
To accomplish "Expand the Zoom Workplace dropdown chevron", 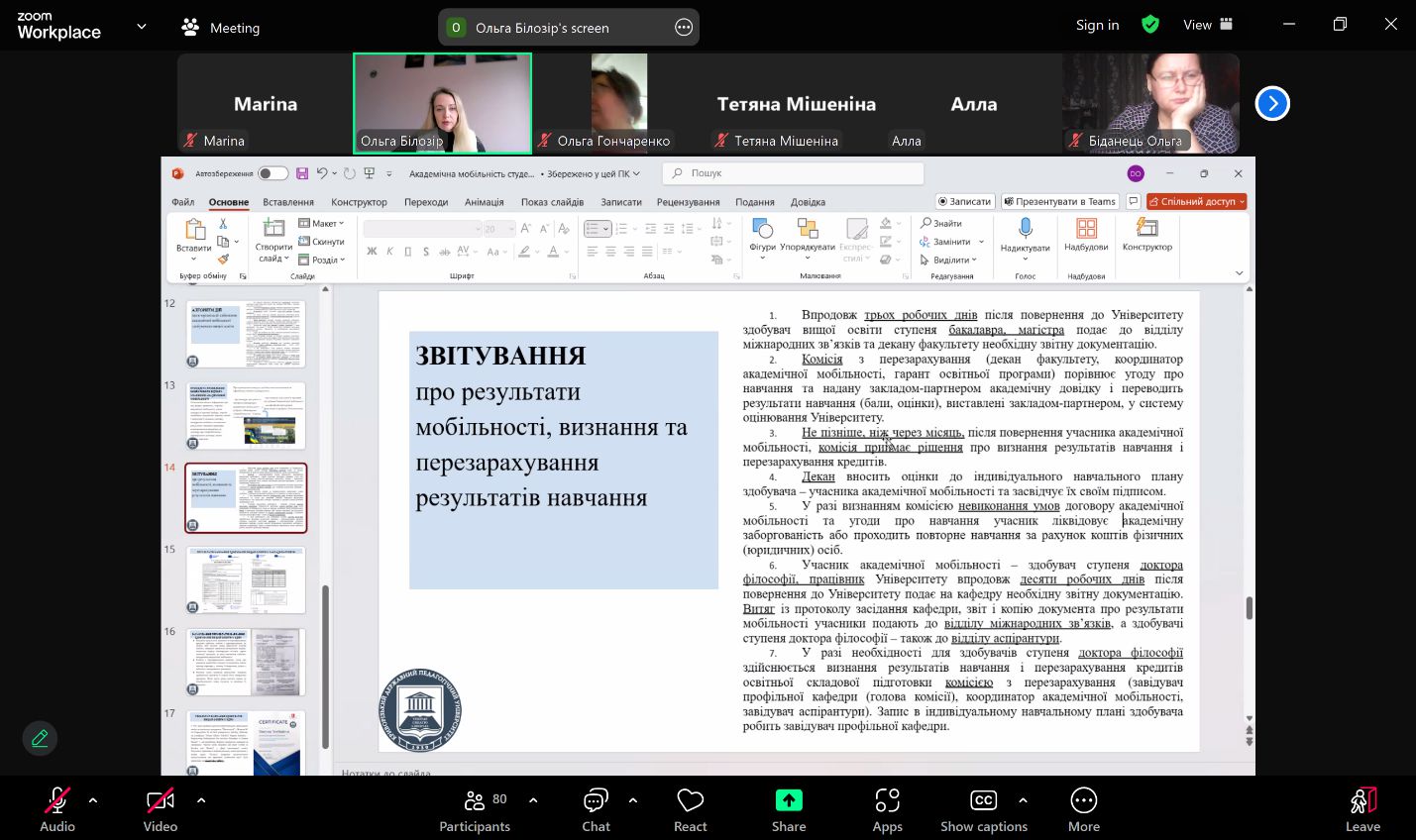I will coord(142,27).
